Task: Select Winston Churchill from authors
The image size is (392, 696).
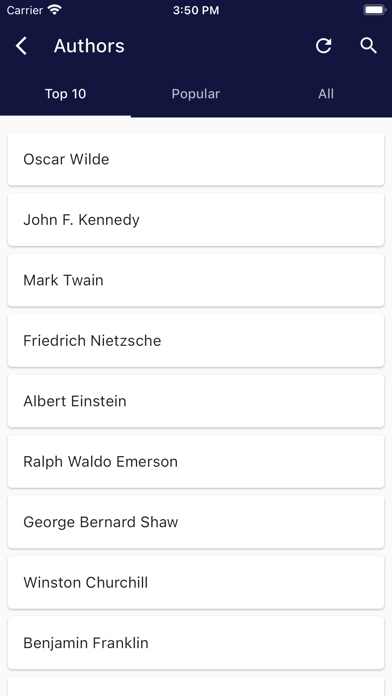Action: tap(196, 582)
